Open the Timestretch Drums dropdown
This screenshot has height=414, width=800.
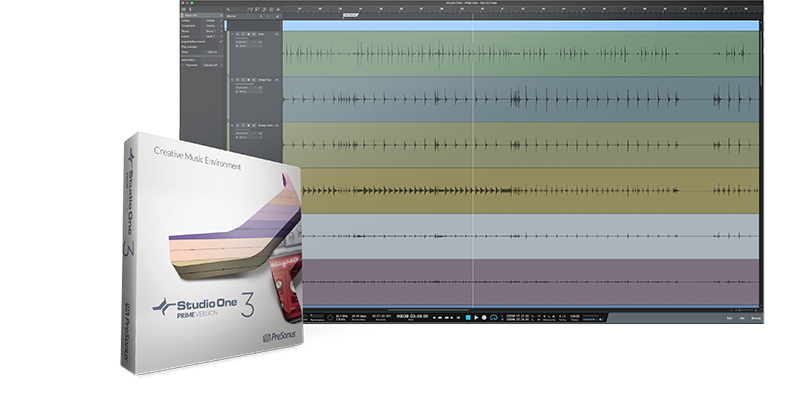[212, 26]
